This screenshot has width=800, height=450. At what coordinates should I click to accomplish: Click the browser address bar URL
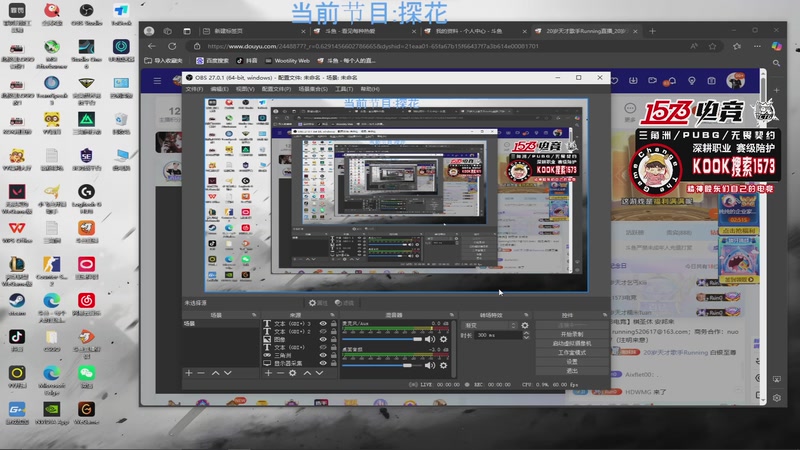pos(373,46)
